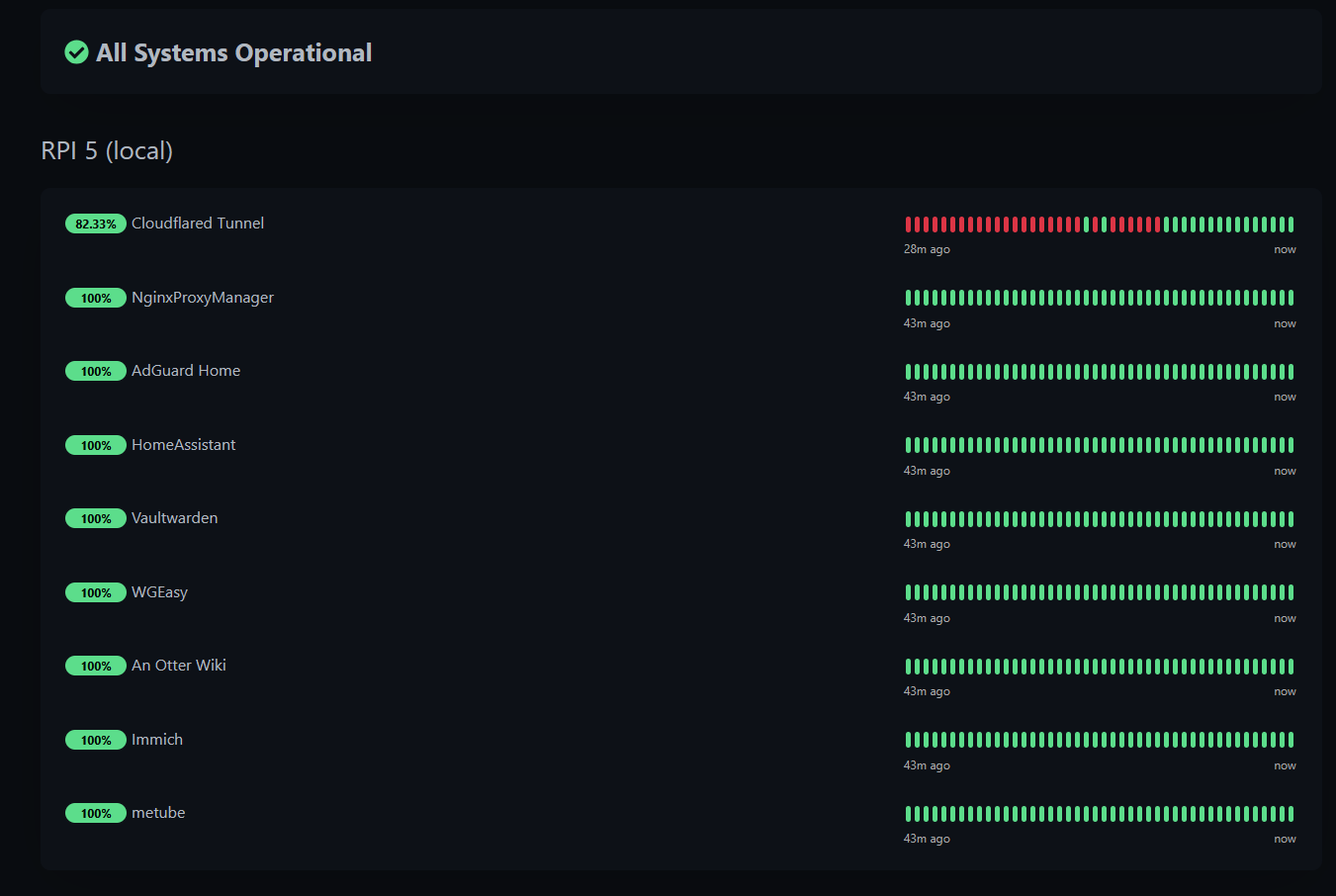Open the An Otter Wiki monitor name
This screenshot has width=1336, height=896.
pyautogui.click(x=179, y=666)
